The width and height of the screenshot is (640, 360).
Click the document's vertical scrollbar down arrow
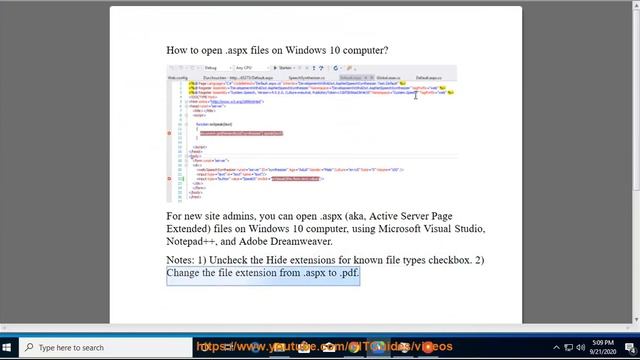tap(636, 320)
